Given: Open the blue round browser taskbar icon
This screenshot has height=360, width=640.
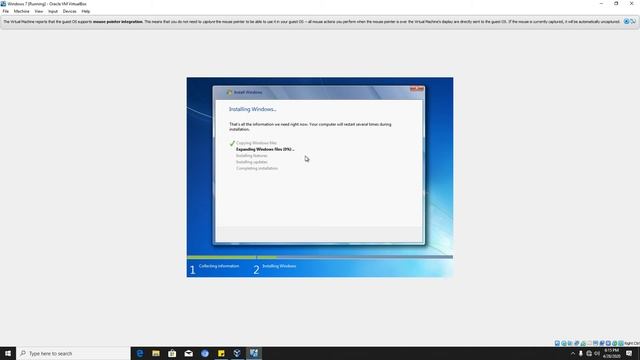Looking at the screenshot, I should (205, 353).
